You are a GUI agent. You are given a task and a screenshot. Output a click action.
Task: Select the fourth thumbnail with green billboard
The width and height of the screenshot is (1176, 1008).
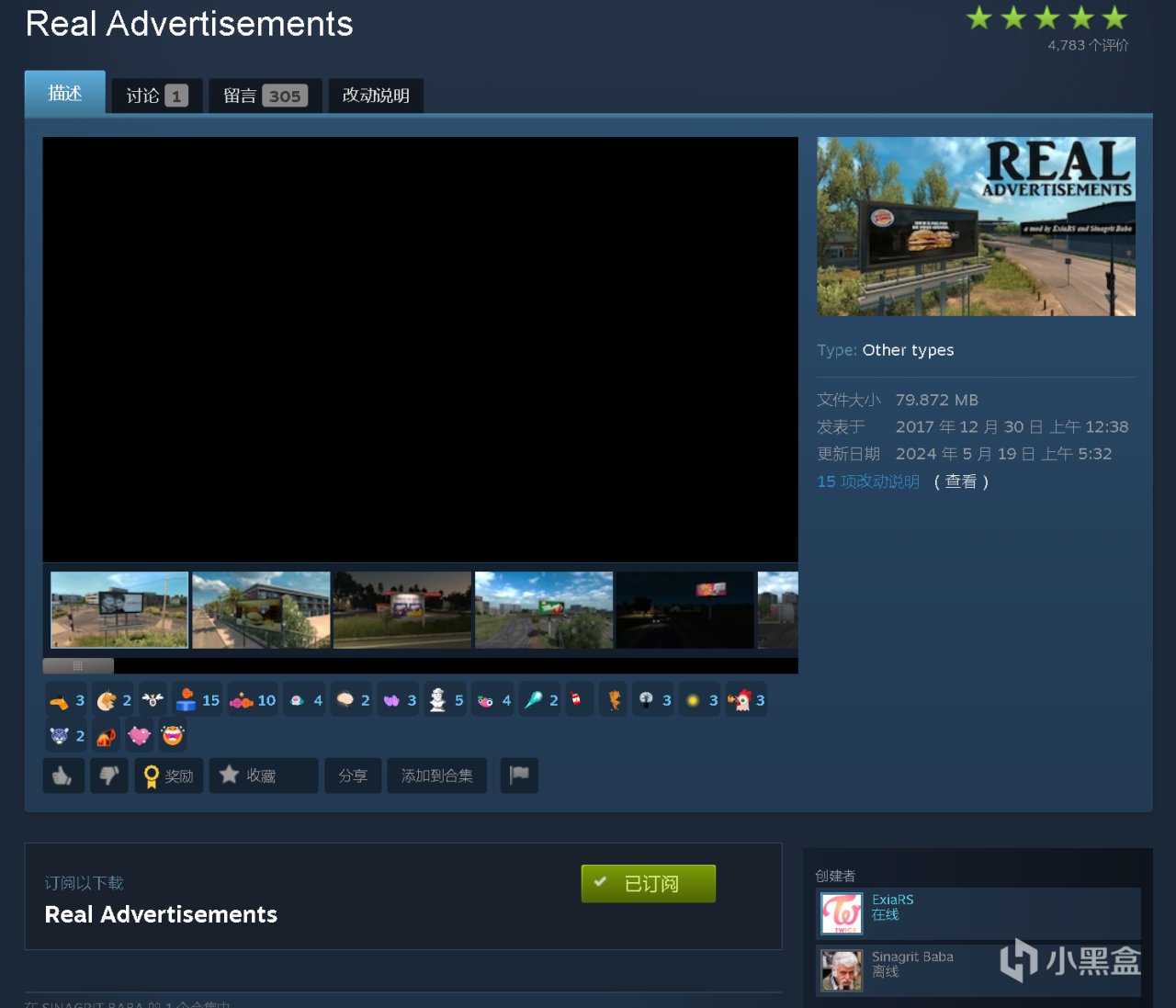point(544,610)
